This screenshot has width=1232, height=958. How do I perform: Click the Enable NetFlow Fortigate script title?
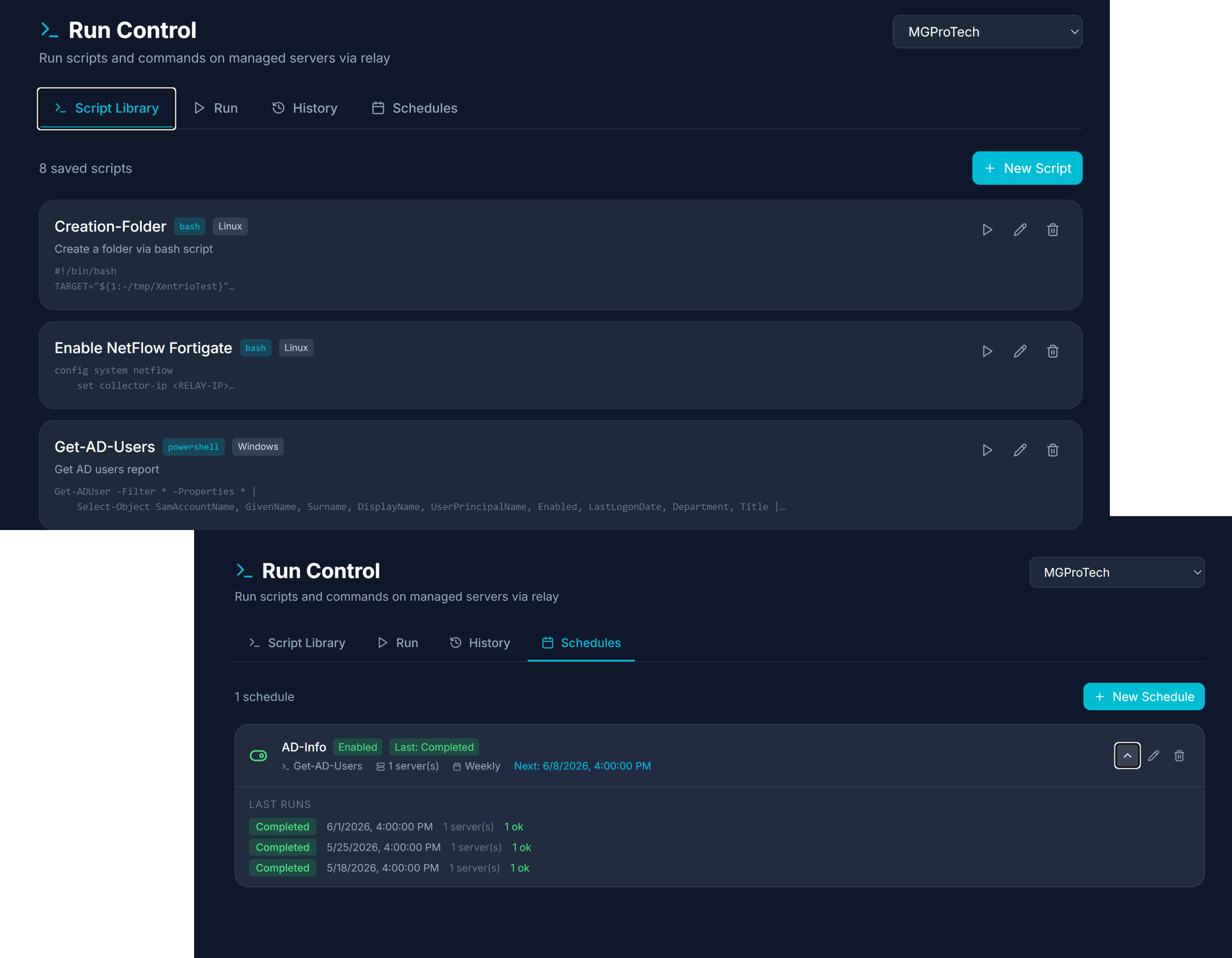[143, 348]
